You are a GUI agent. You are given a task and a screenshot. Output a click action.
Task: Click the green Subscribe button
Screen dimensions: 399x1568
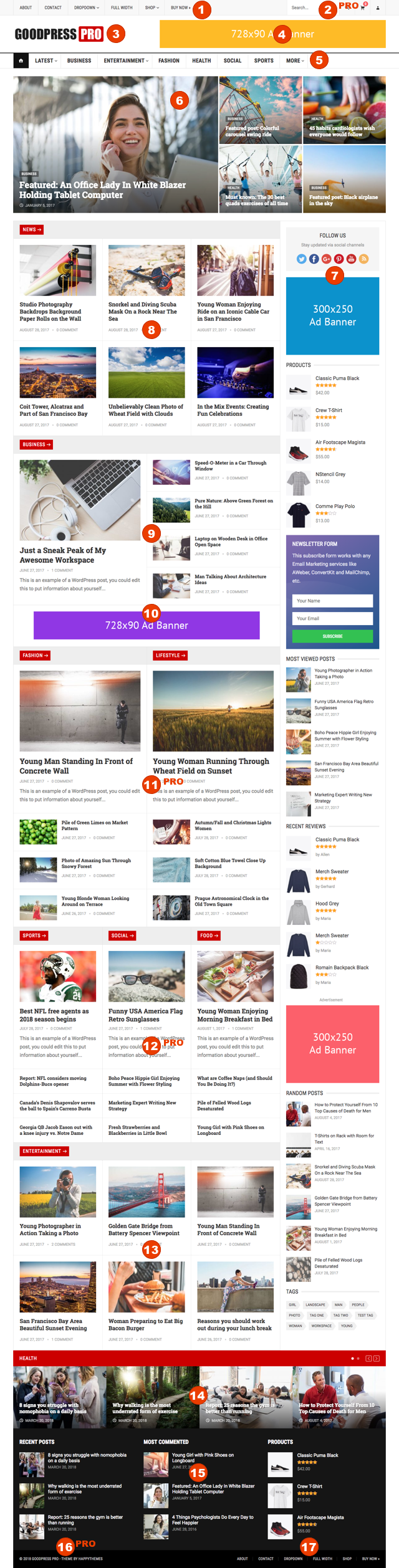click(332, 636)
